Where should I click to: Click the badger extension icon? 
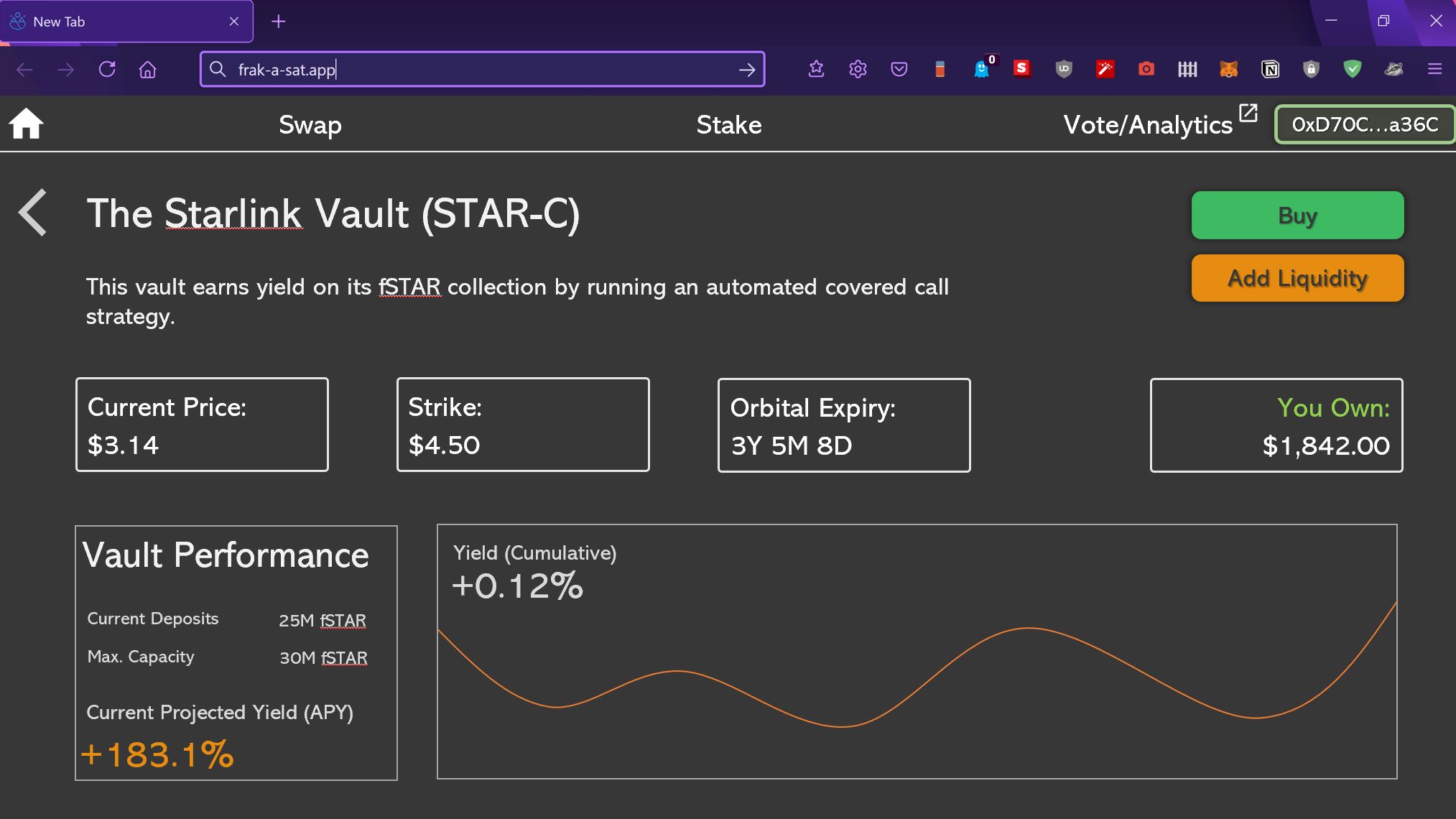1394,69
